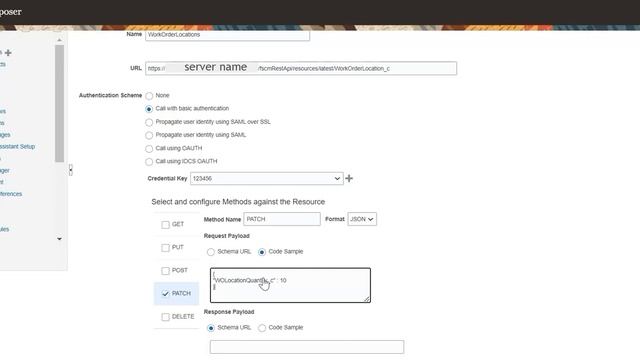This screenshot has height=360, width=640.
Task: Click the plus icon in left sidebar
Action: (8, 52)
